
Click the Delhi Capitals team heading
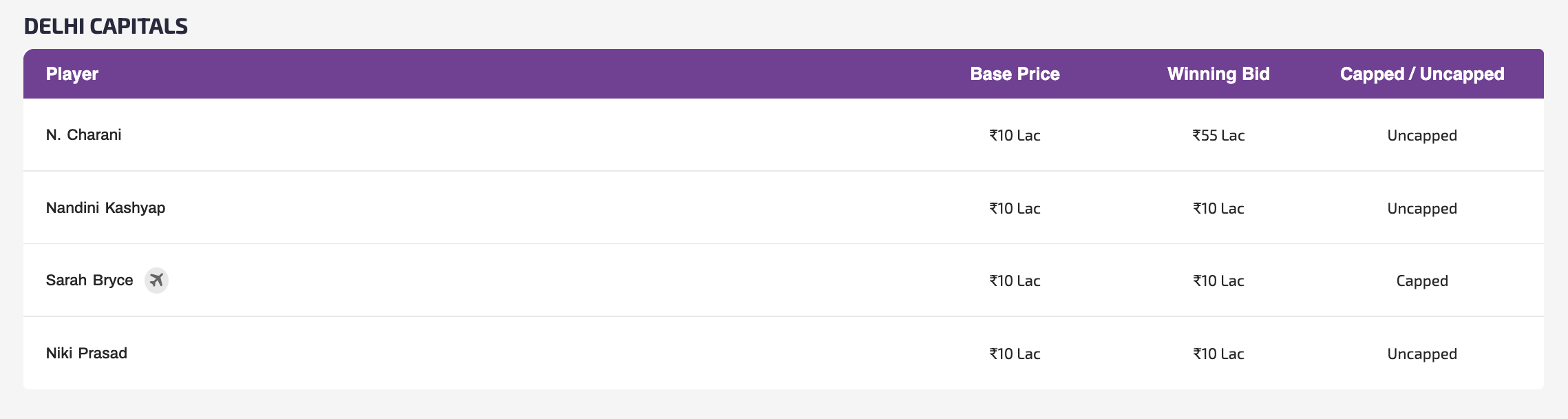[106, 26]
